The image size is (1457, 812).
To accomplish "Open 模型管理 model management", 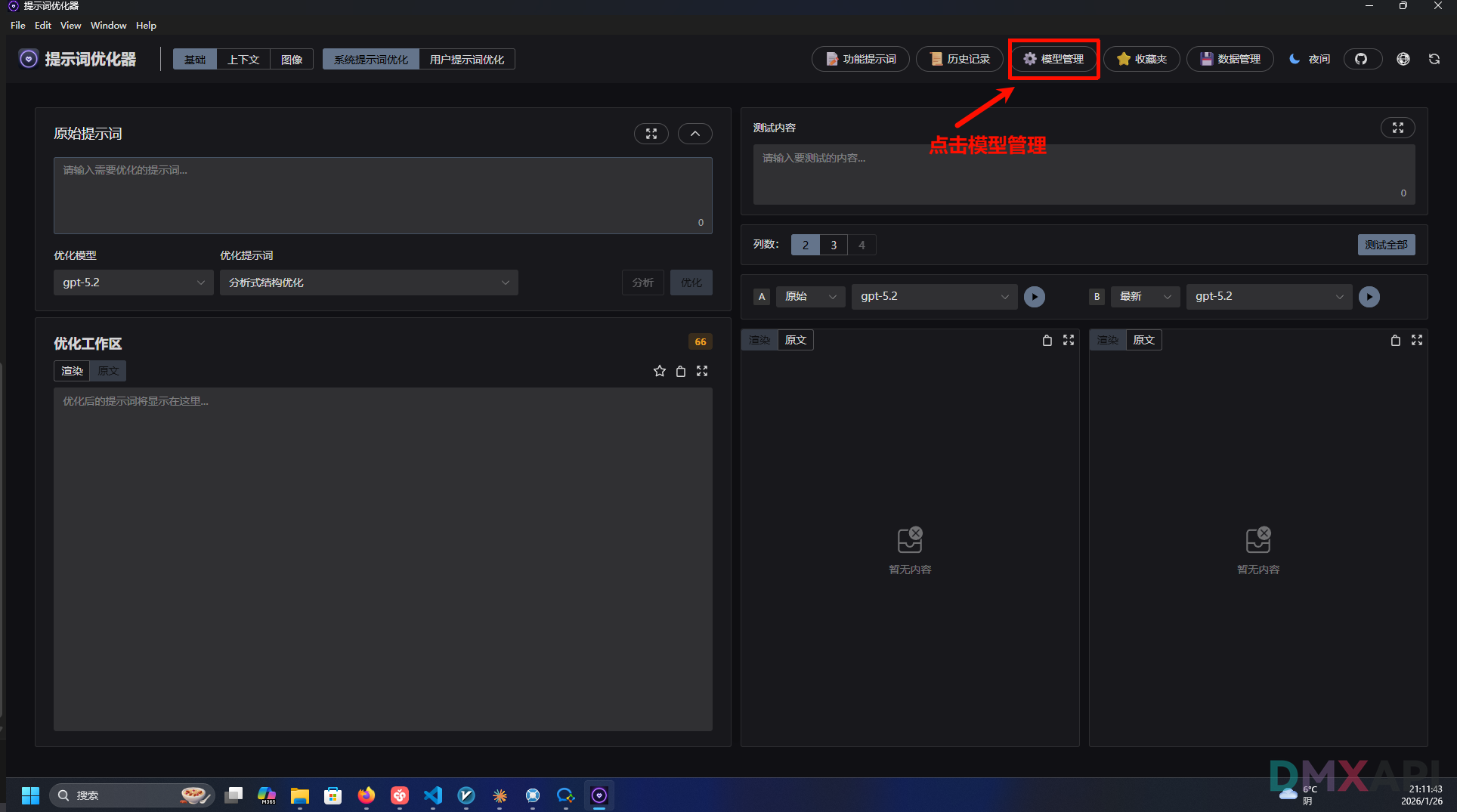I will (x=1053, y=59).
